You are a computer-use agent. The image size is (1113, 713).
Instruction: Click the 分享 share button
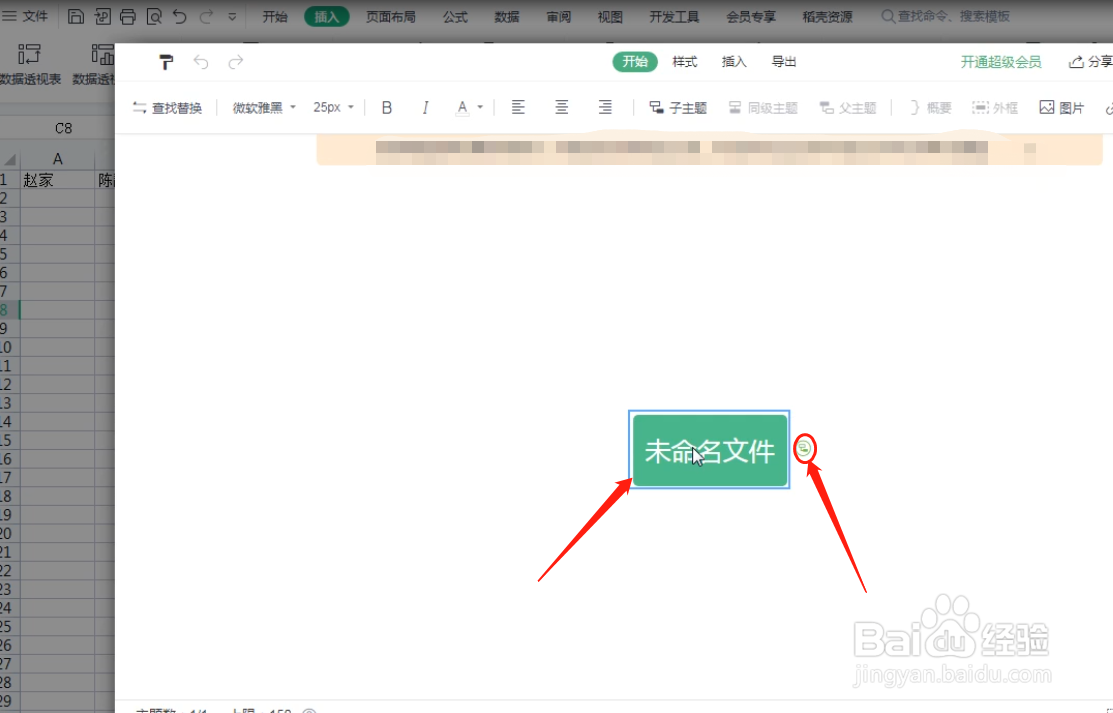(x=1092, y=62)
